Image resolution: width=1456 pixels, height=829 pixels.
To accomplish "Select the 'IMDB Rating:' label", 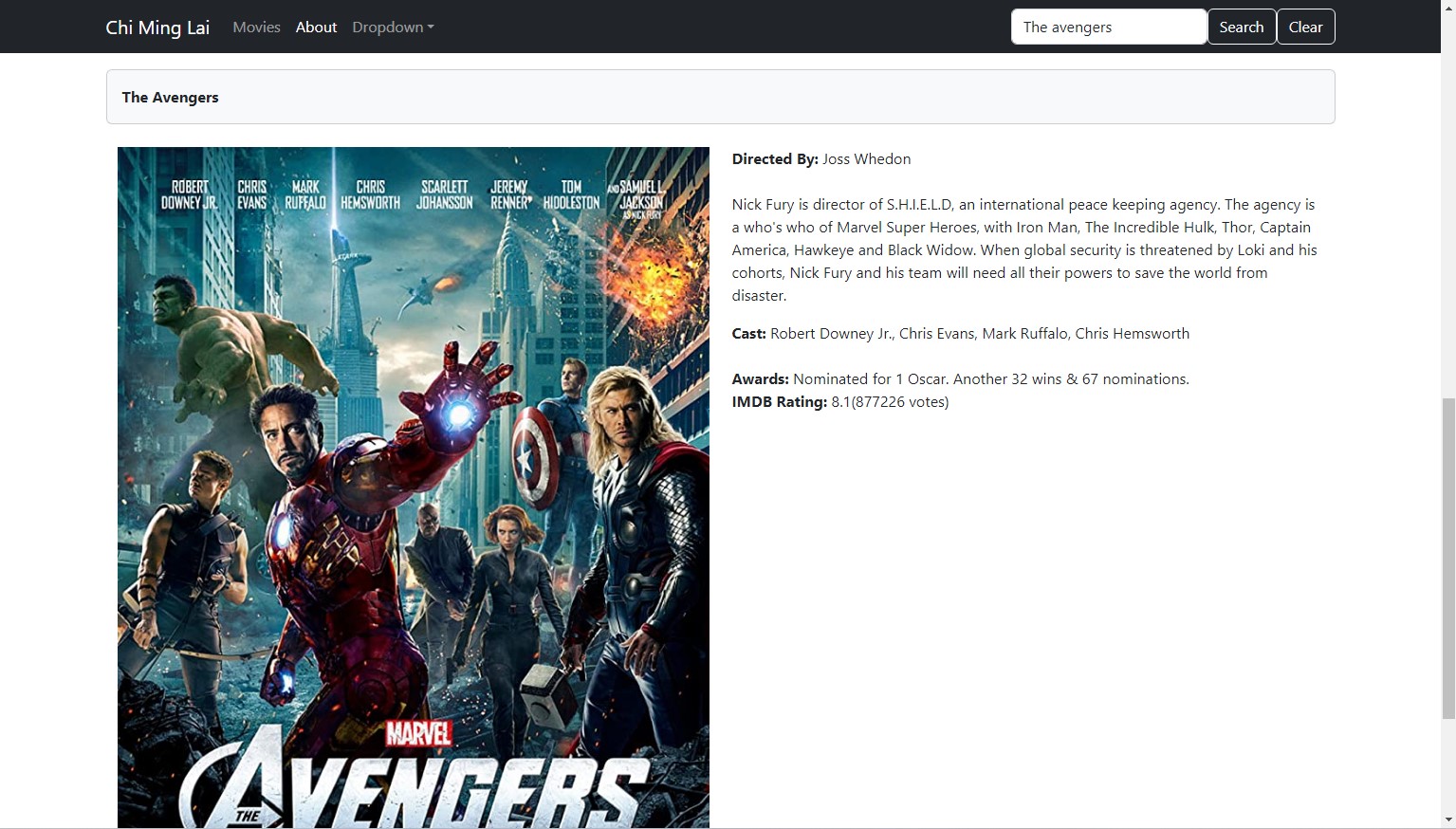I will point(780,401).
